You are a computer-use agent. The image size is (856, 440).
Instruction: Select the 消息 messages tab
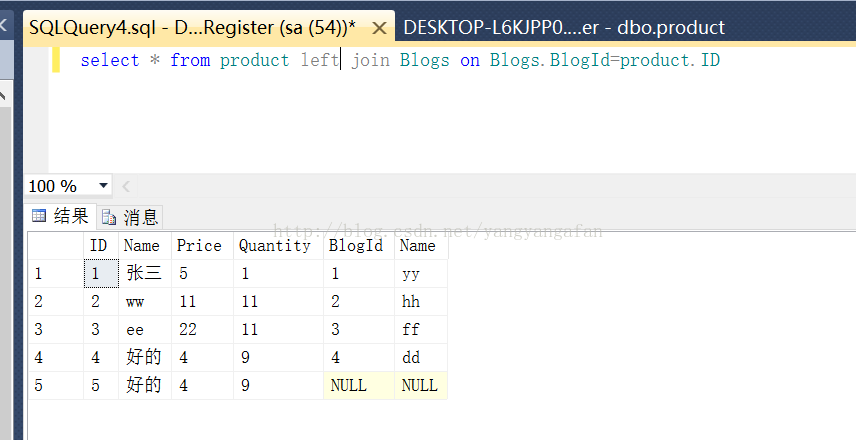pos(130,217)
